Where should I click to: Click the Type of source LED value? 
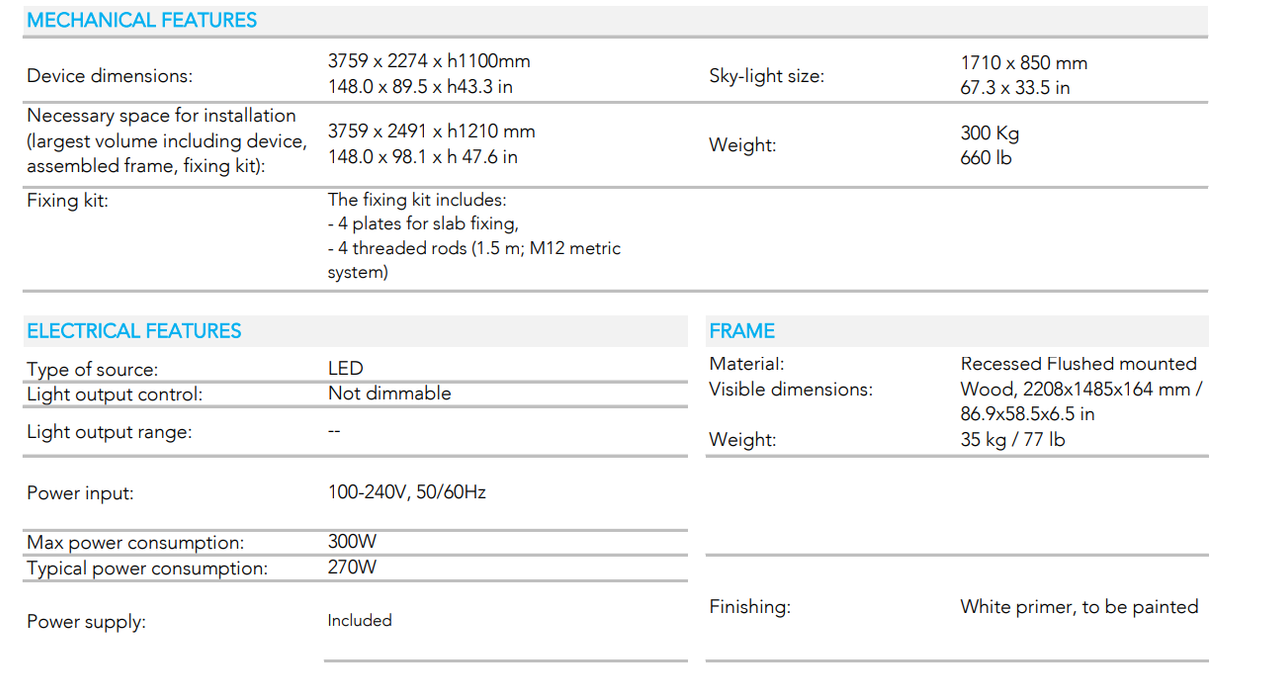[x=346, y=368]
